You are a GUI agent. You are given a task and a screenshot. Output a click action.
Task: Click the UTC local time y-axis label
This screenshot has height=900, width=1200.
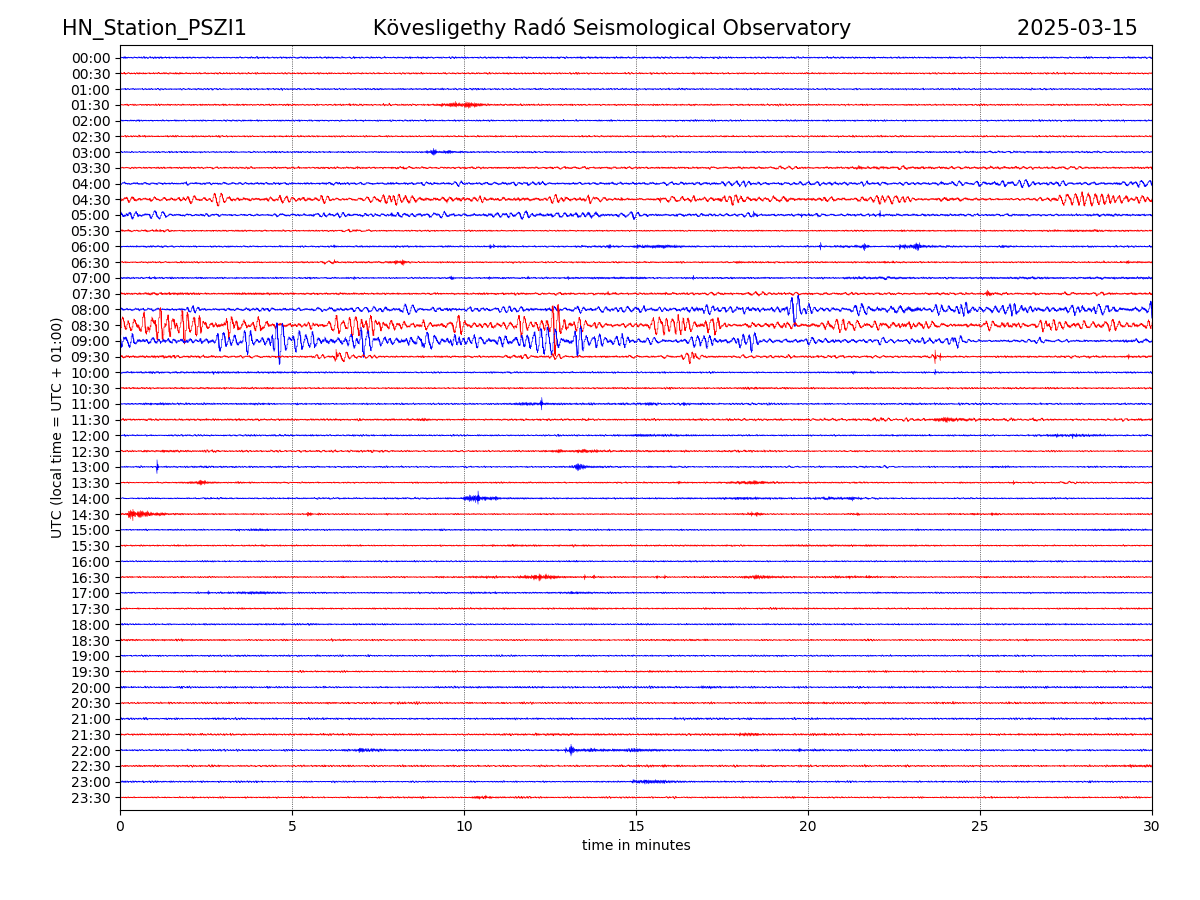(x=57, y=427)
